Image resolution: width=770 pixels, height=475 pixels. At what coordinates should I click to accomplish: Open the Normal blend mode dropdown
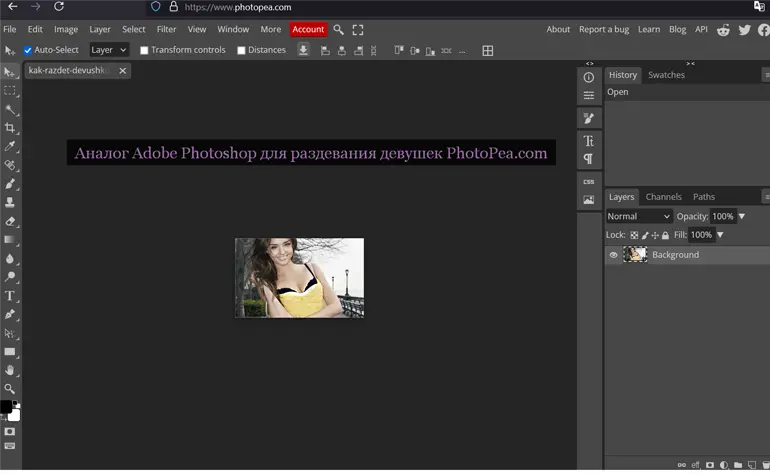(x=639, y=216)
